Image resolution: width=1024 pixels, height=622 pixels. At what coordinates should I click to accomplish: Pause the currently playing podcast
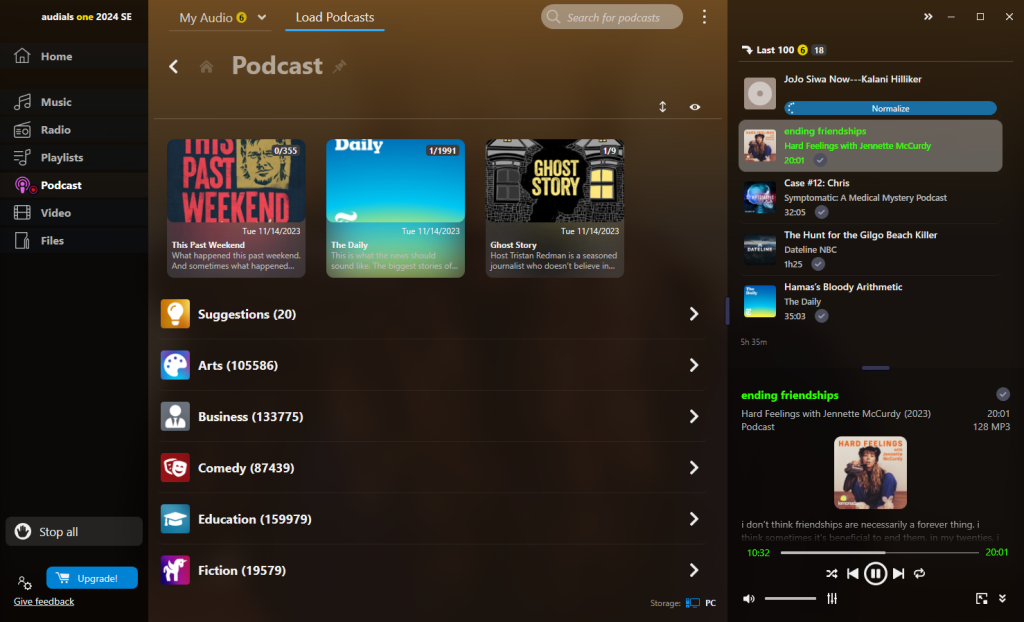(875, 574)
